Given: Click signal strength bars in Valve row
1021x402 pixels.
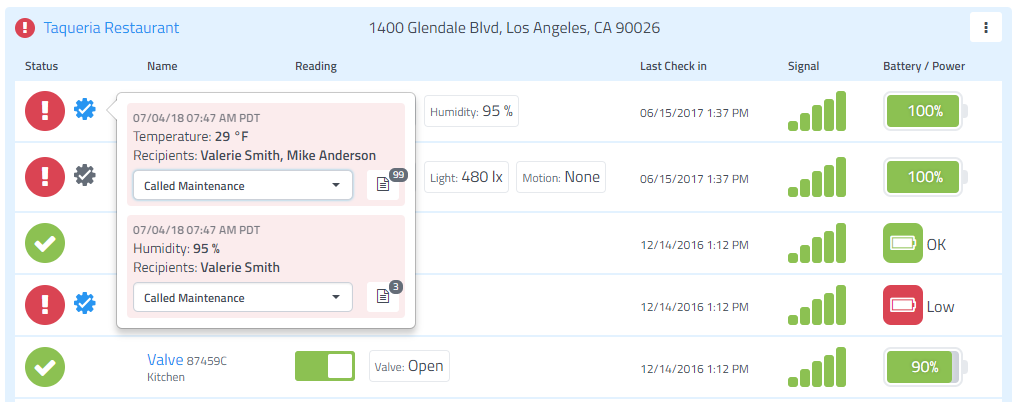Looking at the screenshot, I should [x=817, y=367].
